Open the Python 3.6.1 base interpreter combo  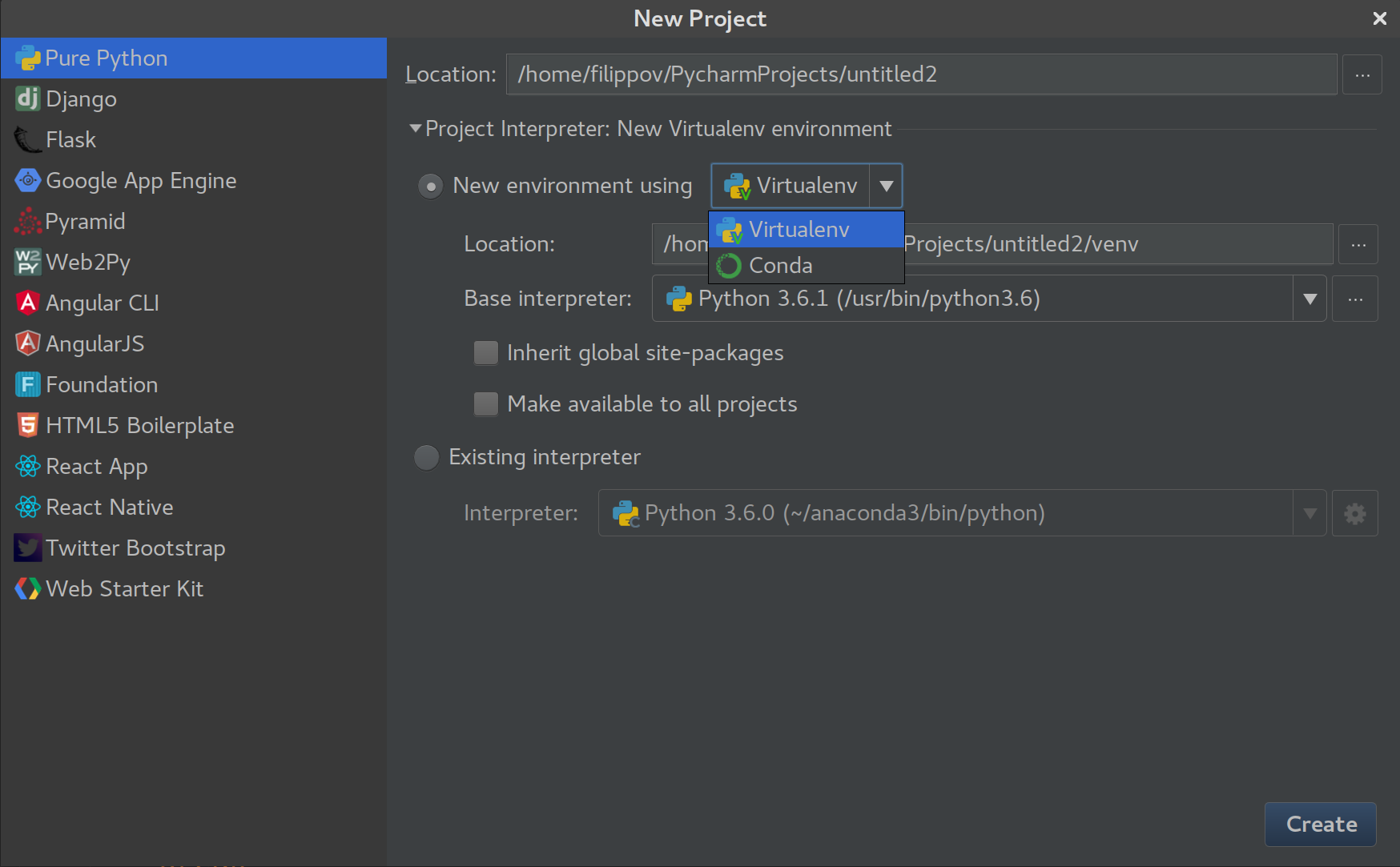click(x=989, y=299)
